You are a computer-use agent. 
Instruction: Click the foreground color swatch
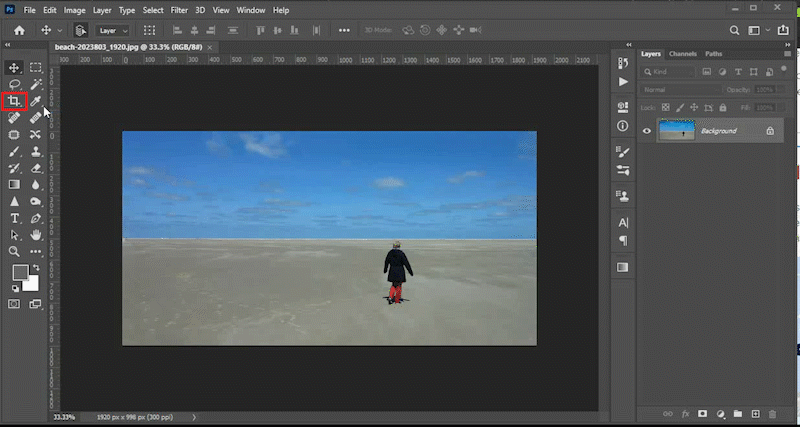point(19,273)
